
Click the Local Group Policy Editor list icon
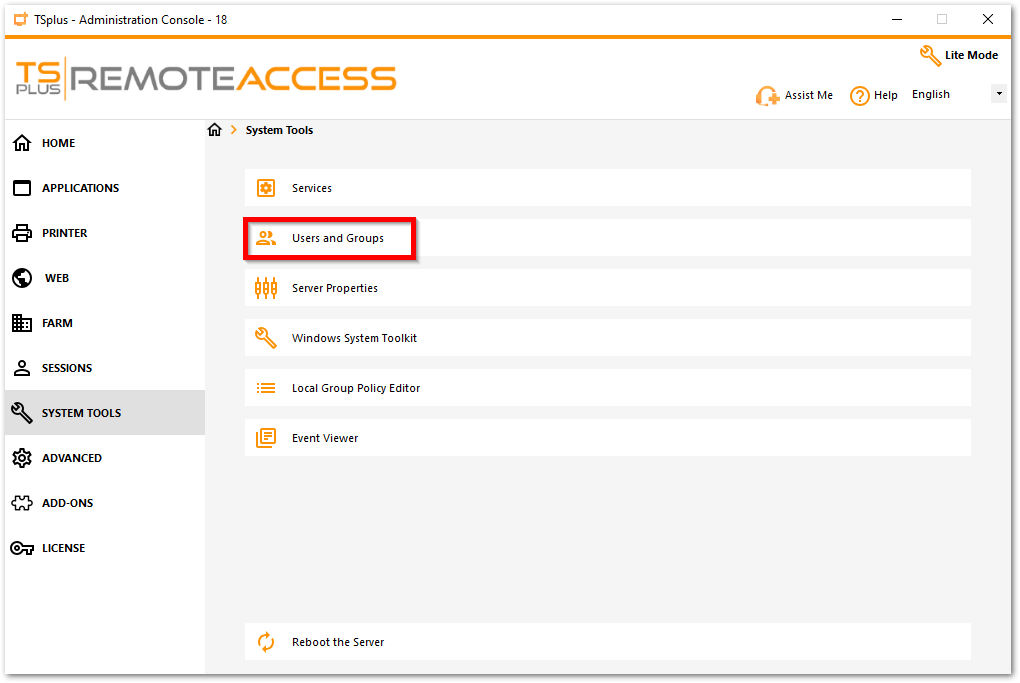point(266,388)
